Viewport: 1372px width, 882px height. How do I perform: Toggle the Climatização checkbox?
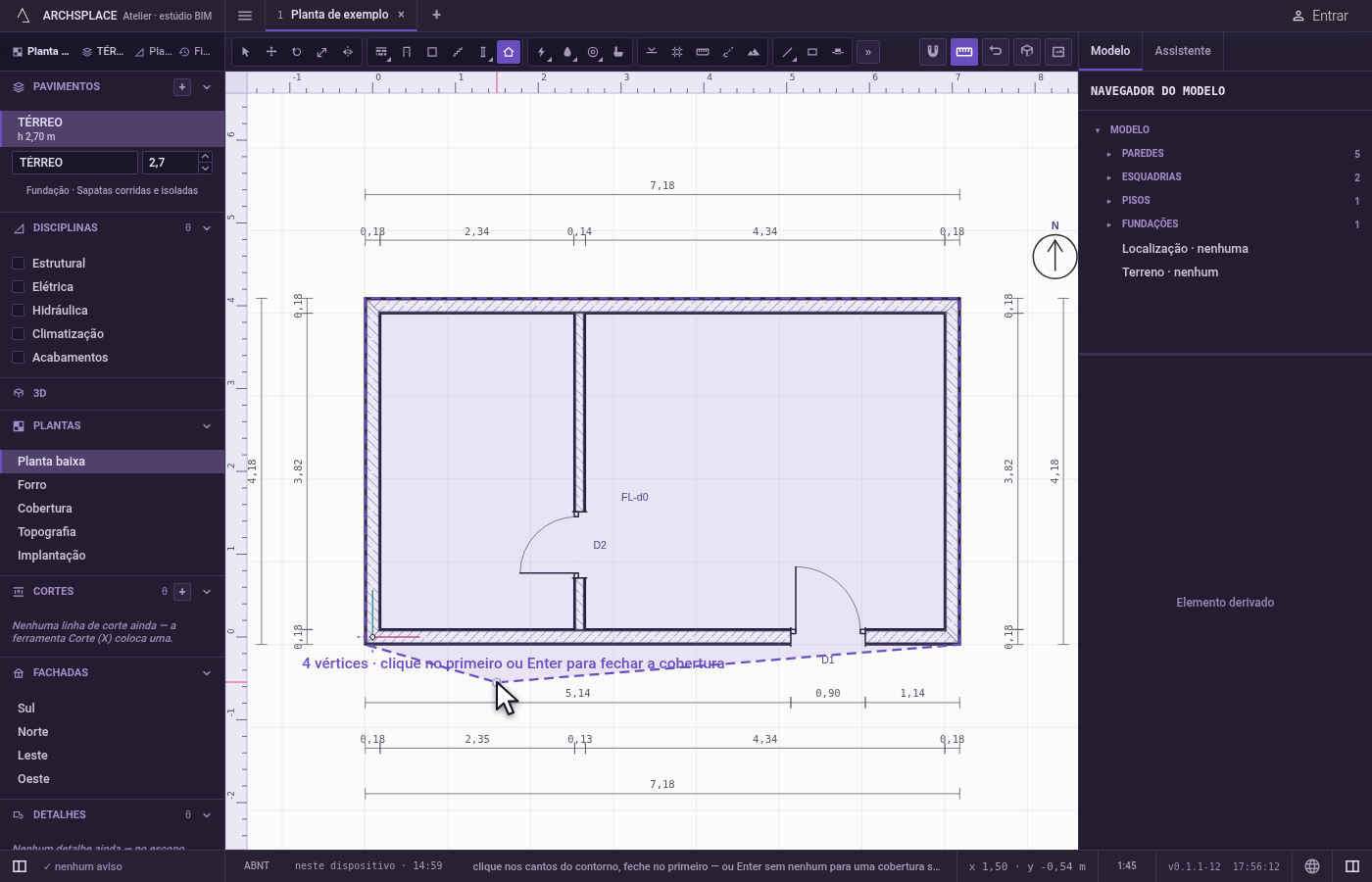pos(18,334)
